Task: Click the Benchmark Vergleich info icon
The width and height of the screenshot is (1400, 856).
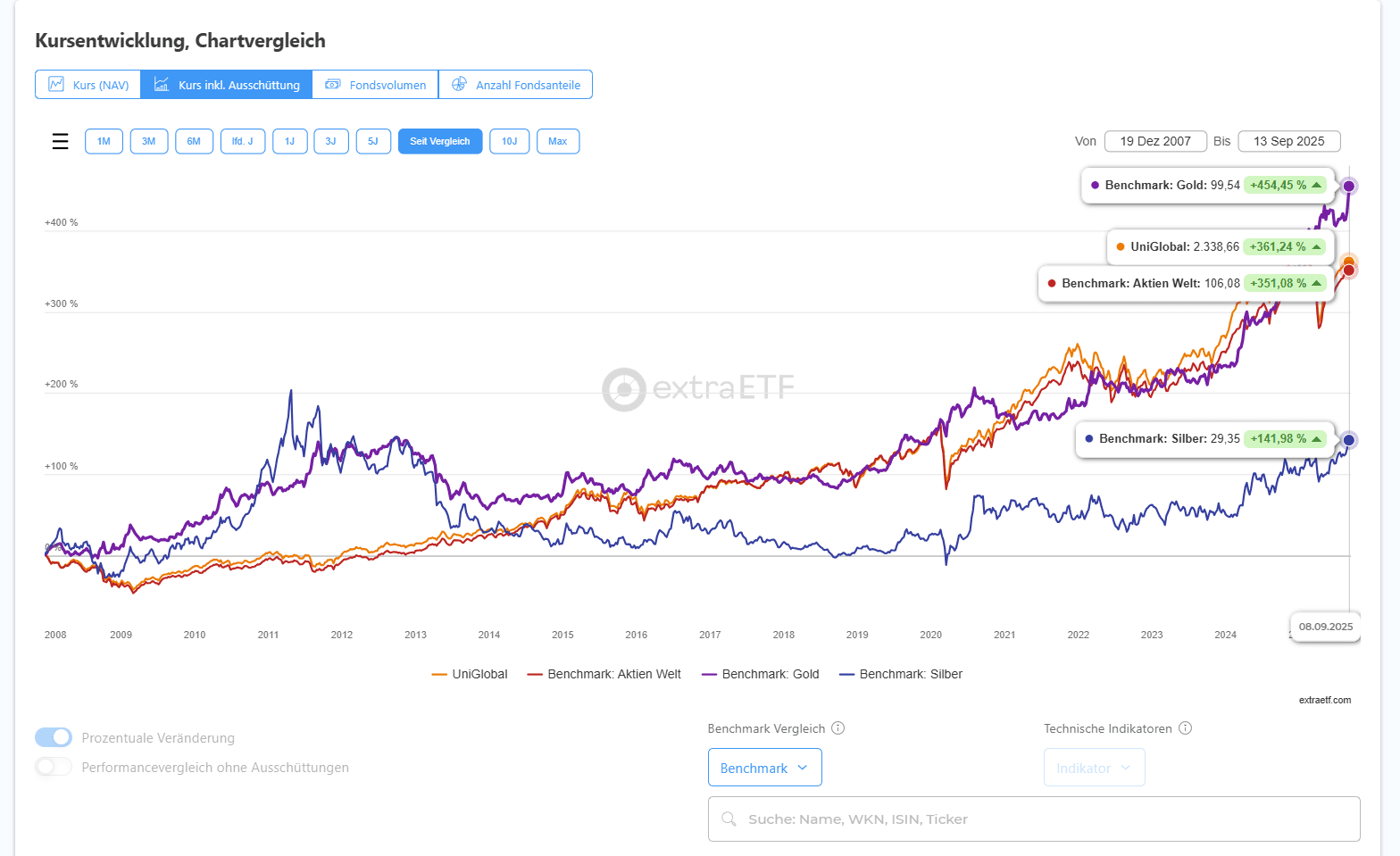Action: click(837, 728)
